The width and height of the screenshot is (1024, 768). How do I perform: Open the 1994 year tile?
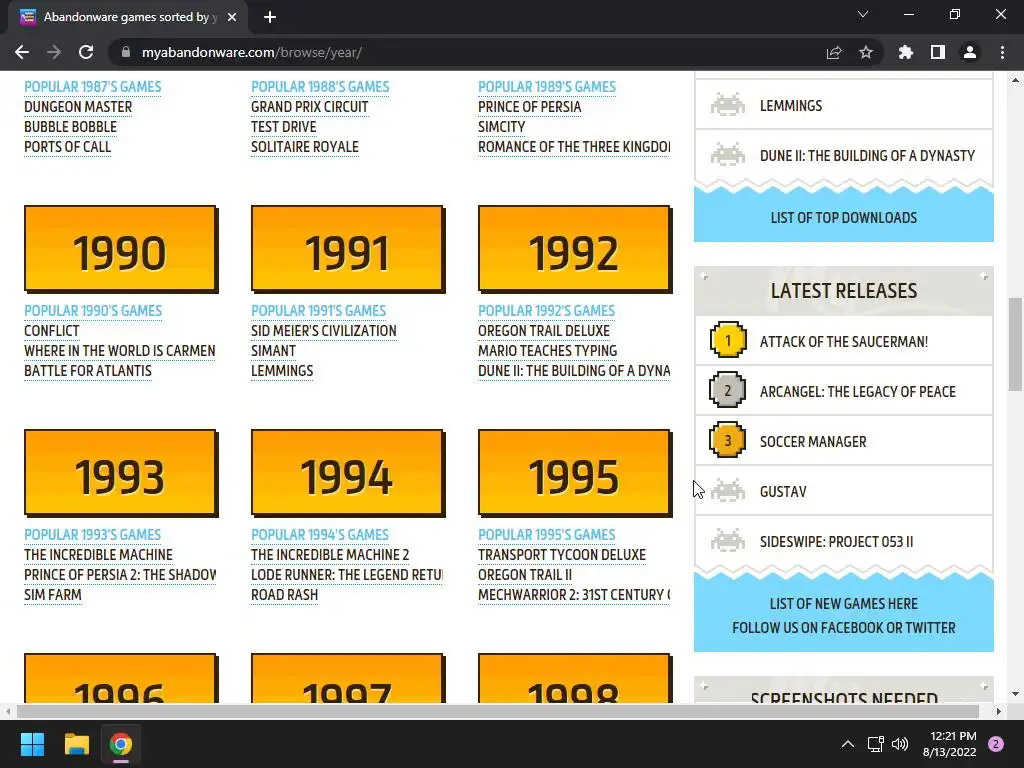point(348,473)
